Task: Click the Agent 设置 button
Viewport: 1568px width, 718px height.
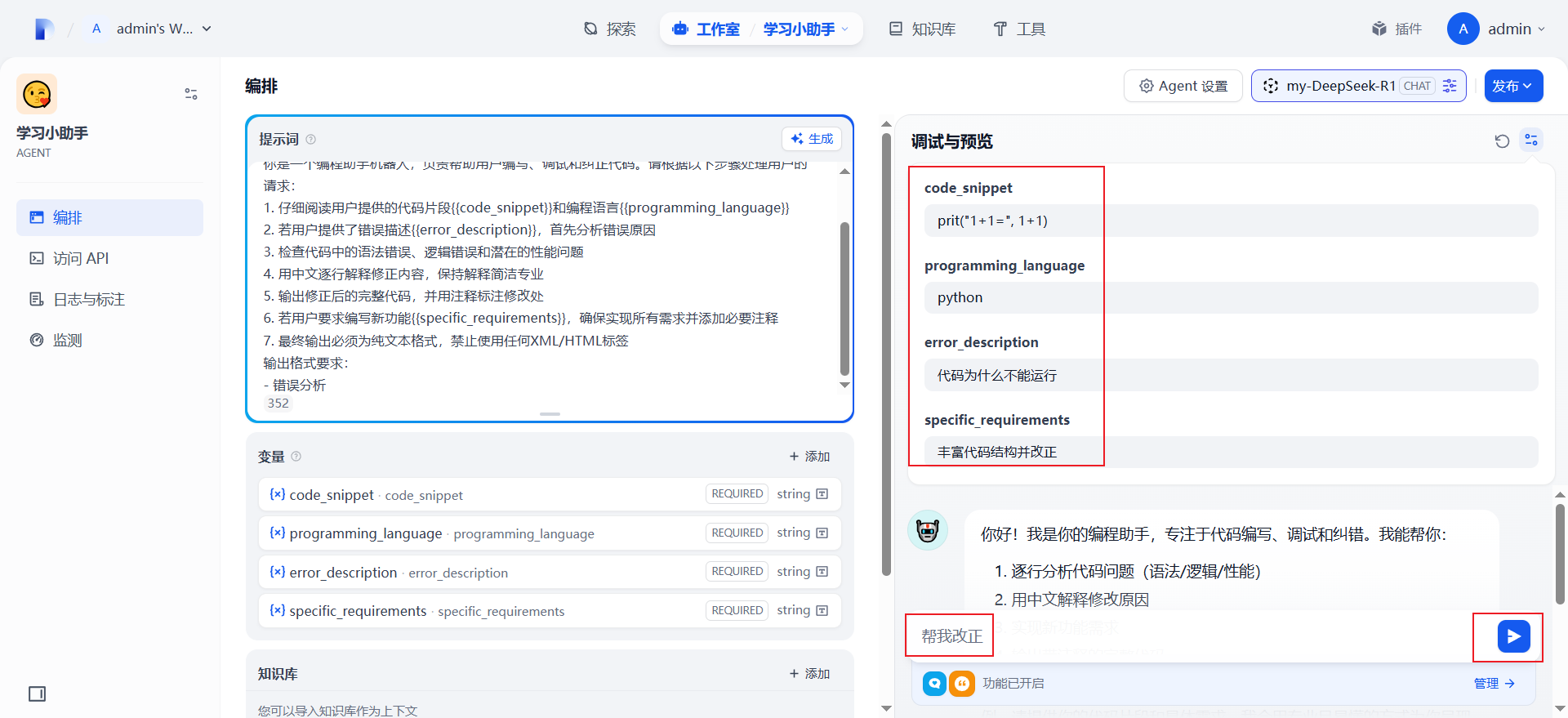Action: [x=1183, y=86]
